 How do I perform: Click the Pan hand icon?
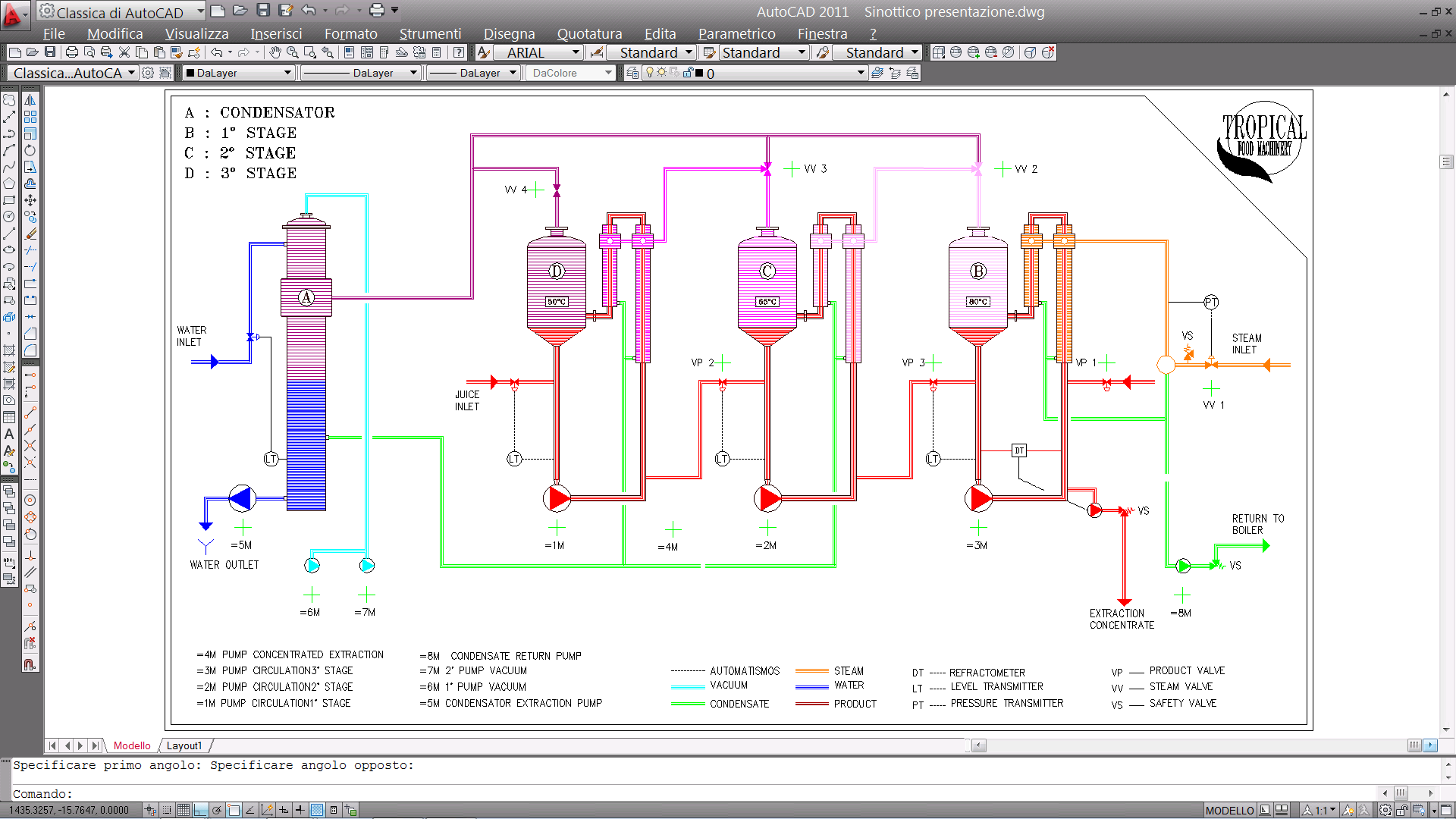[275, 52]
